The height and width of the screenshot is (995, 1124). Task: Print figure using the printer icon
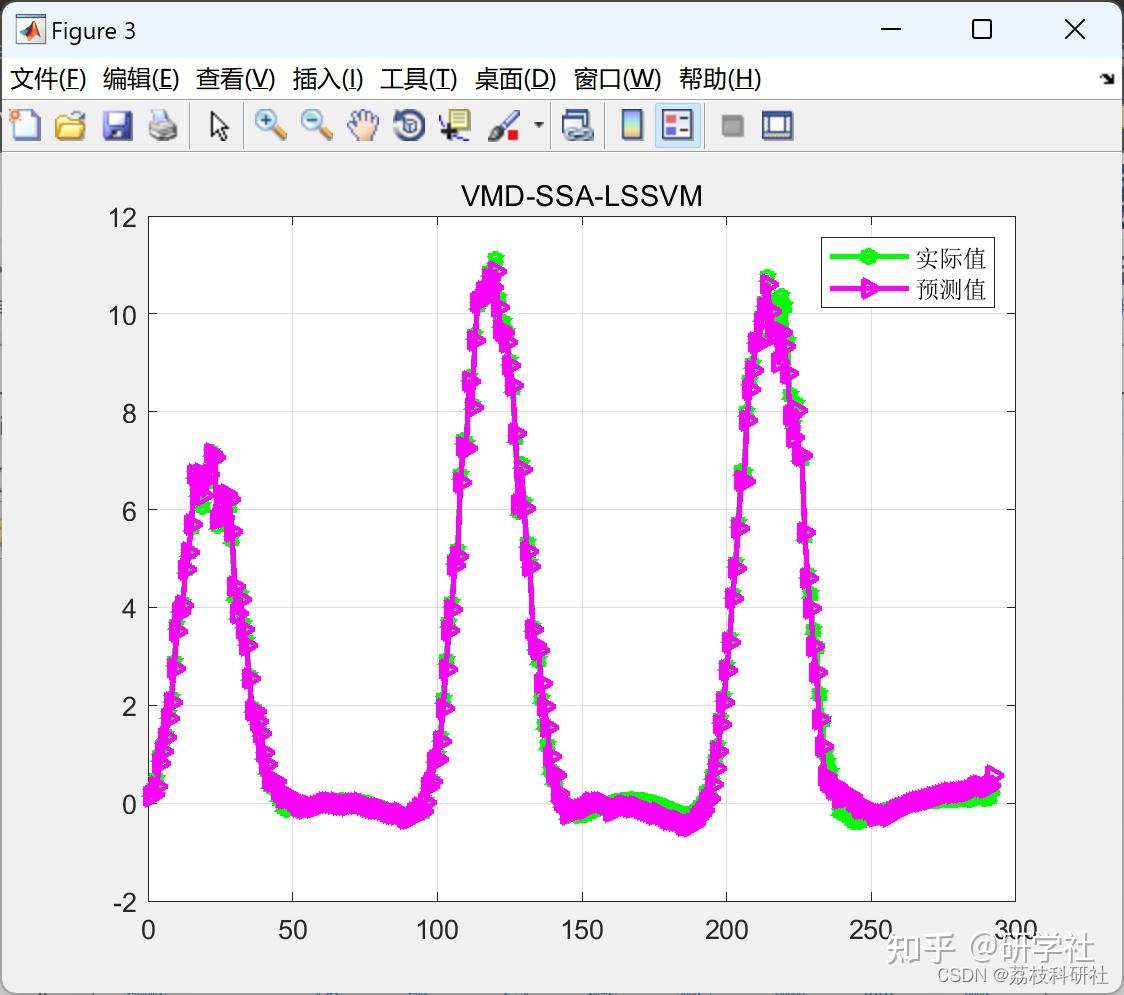tap(163, 125)
